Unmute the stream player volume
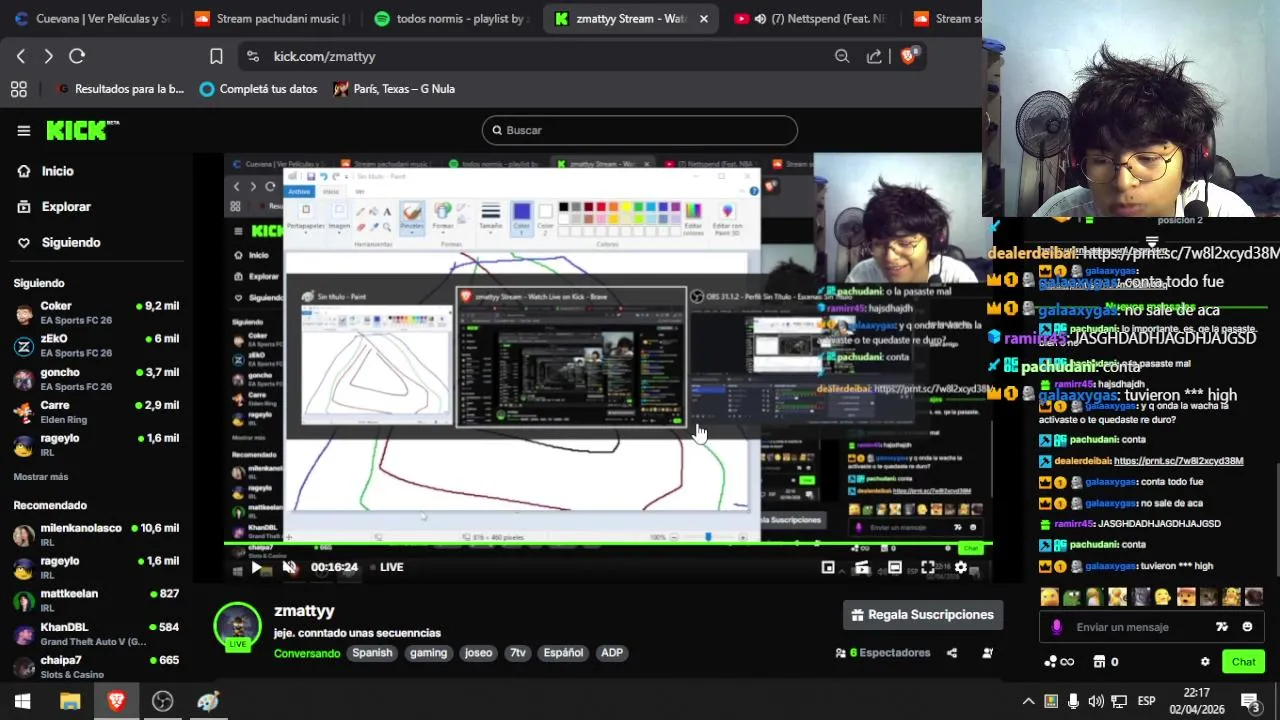Viewport: 1280px width, 720px height. [x=290, y=567]
